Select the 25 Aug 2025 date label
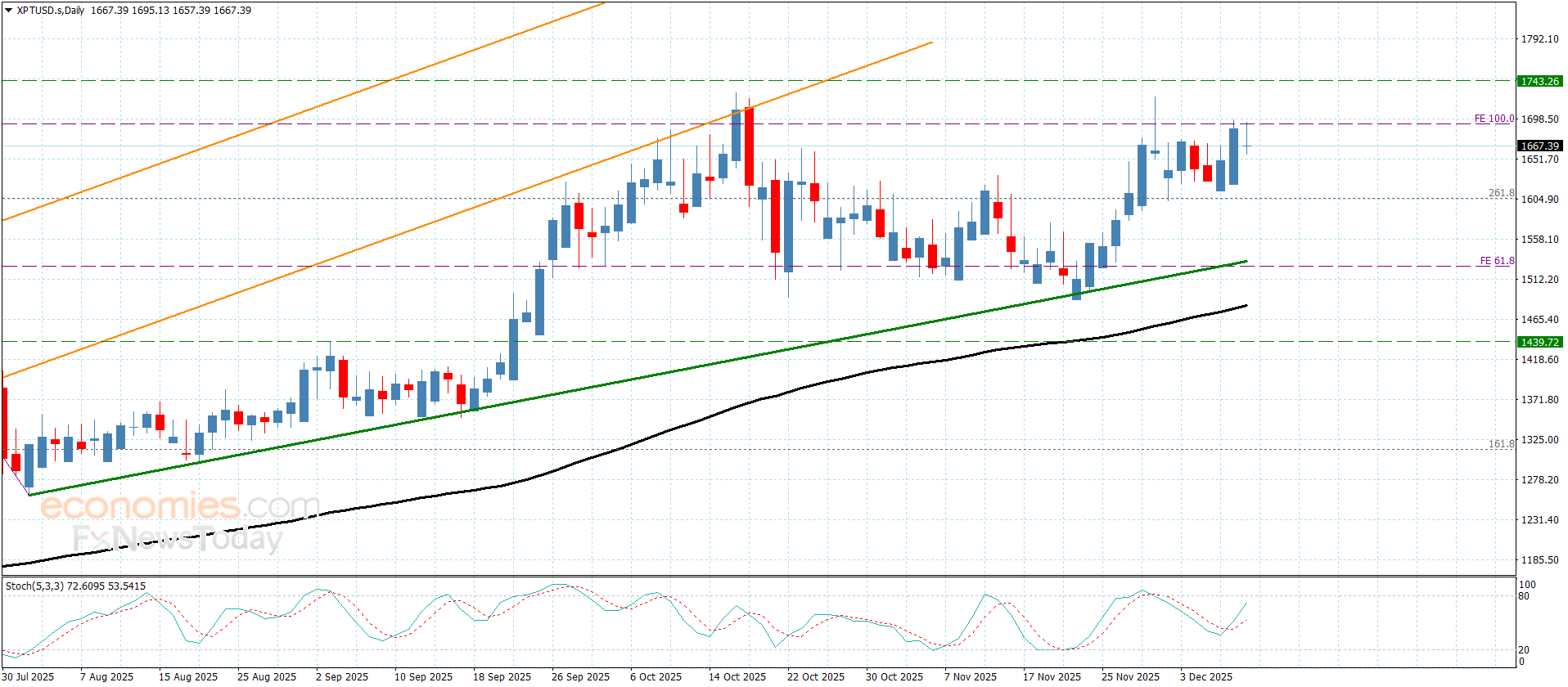Screen dimensions: 1568x687 267,676
